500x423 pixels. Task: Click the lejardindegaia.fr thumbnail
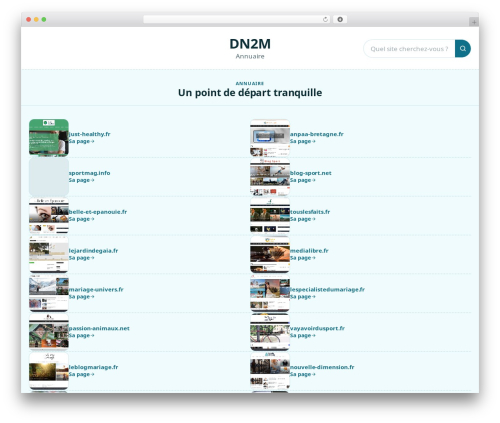coord(49,254)
